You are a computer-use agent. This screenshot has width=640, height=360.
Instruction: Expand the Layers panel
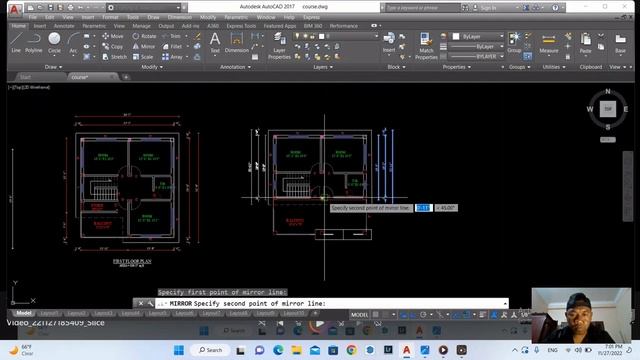(x=323, y=67)
